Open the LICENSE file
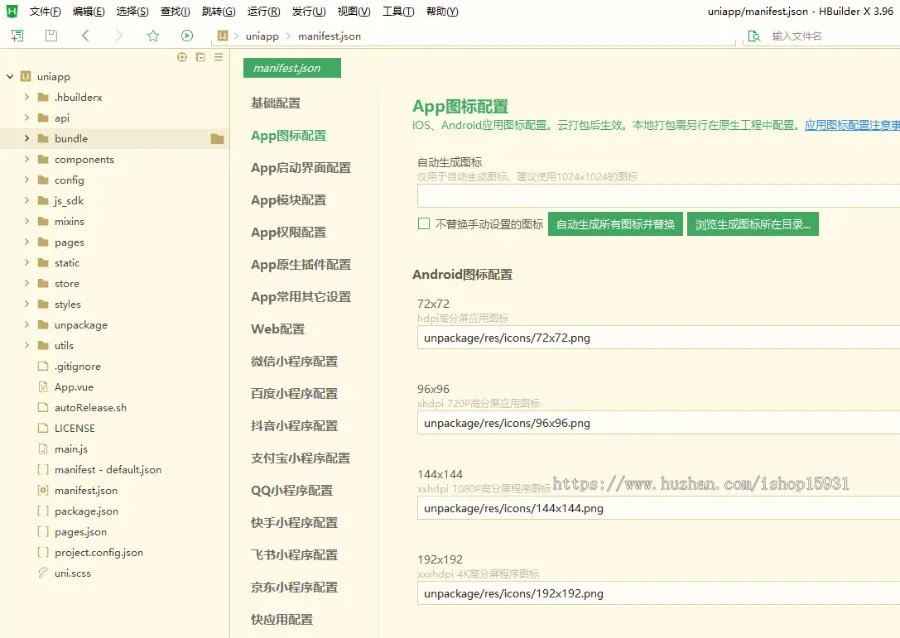 (75, 428)
